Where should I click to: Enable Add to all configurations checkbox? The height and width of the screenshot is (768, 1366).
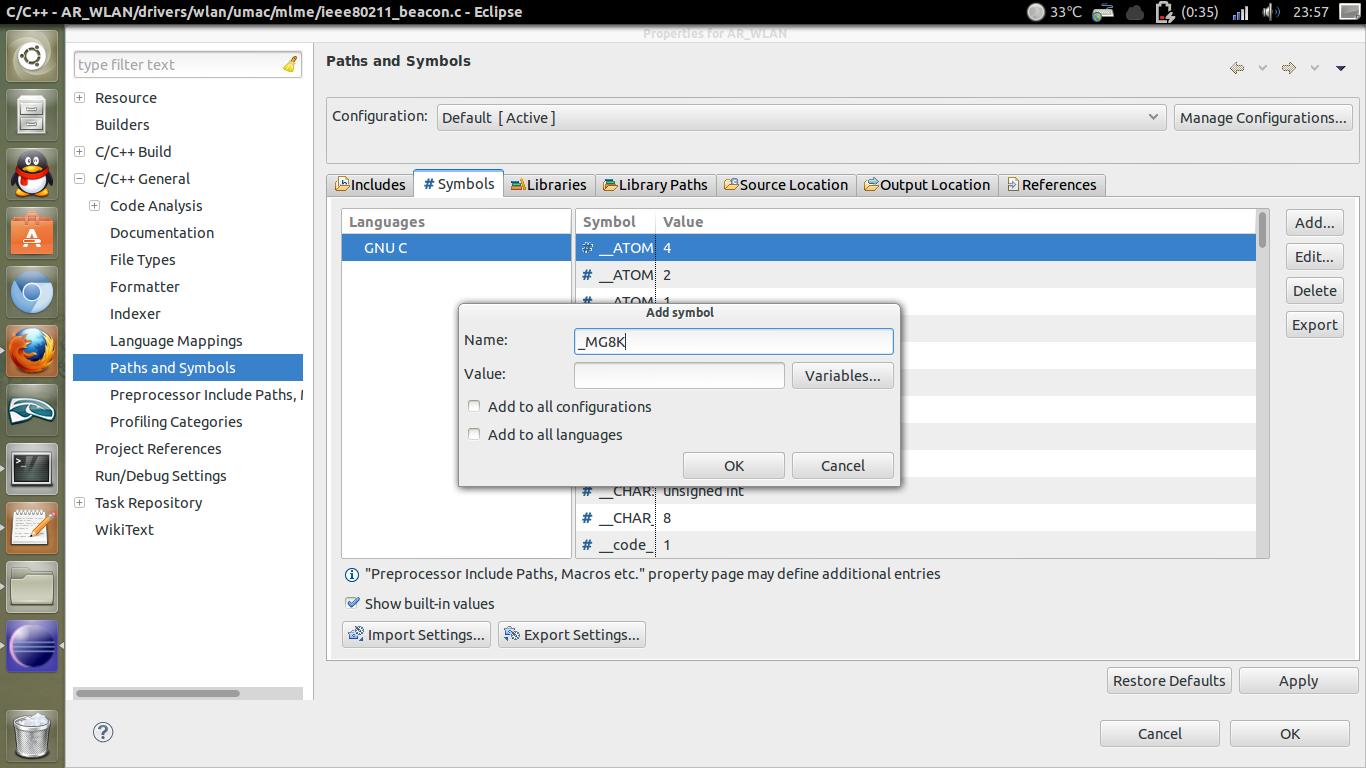[x=474, y=406]
